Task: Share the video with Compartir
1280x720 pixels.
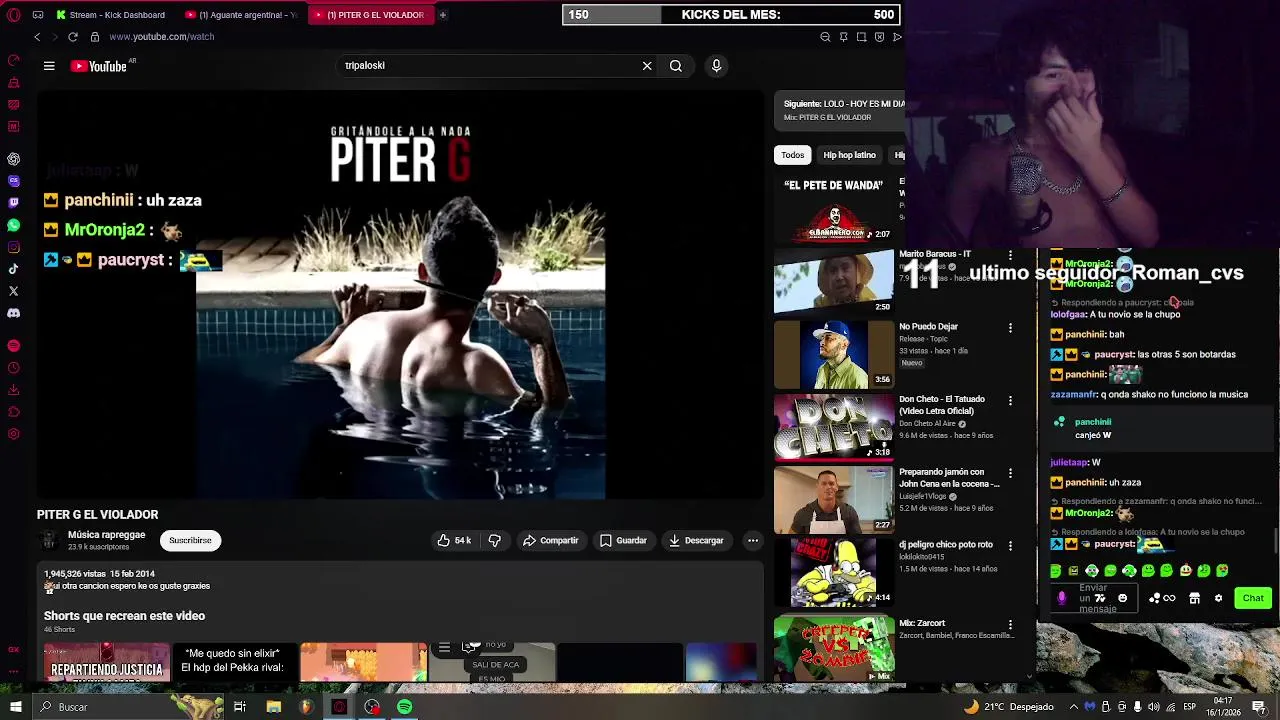Action: 550,541
